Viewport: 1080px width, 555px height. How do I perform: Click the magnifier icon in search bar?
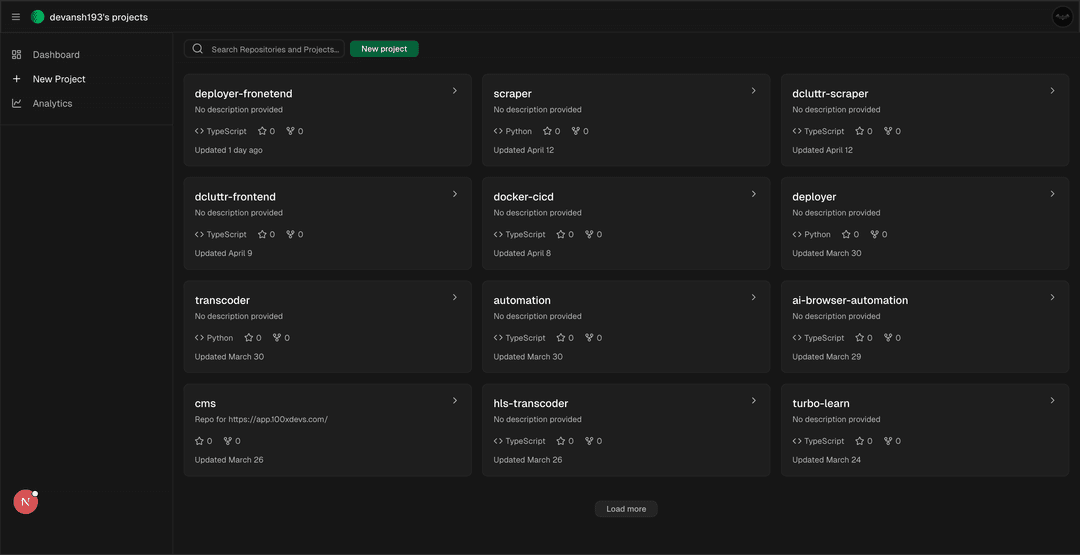198,49
